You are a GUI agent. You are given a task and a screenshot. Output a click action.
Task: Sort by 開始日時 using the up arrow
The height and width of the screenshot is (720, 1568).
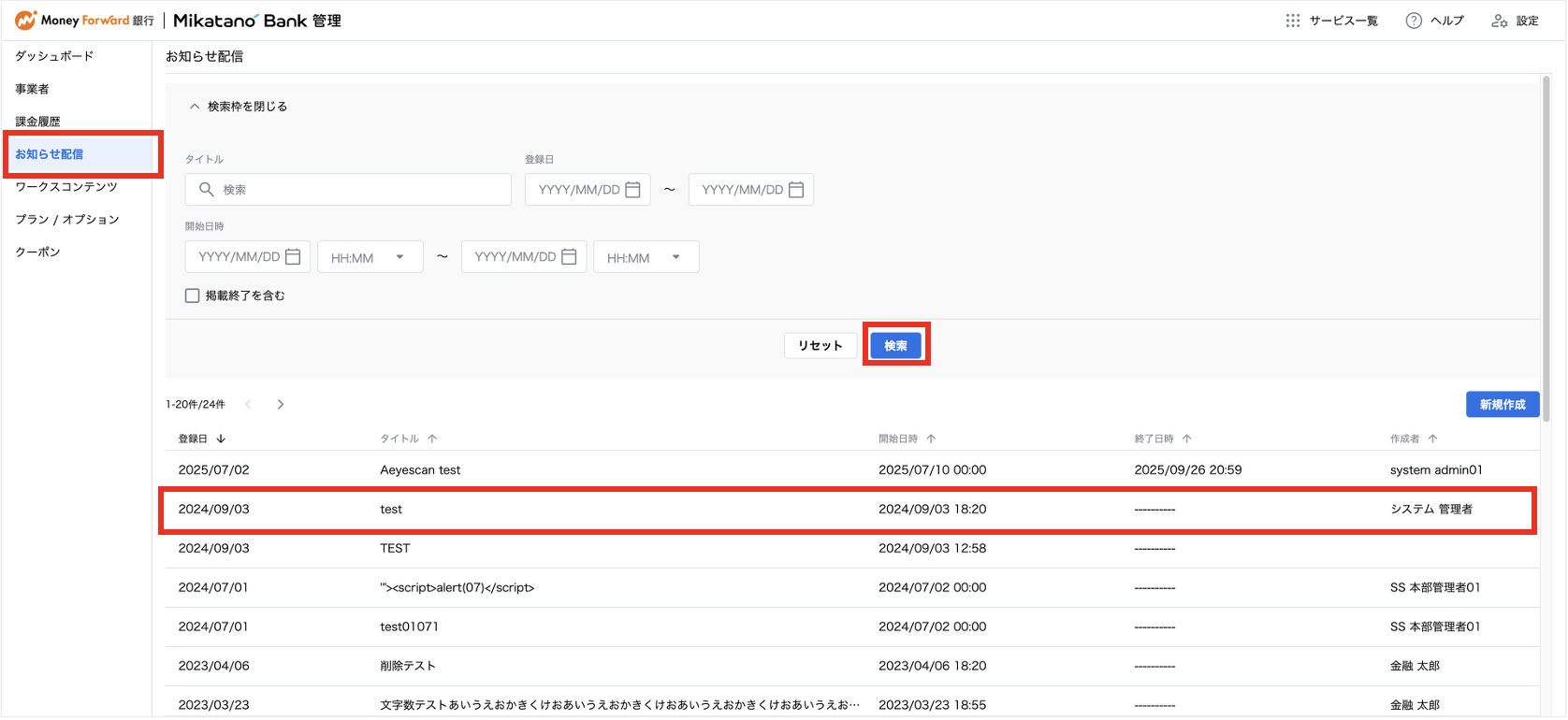coord(931,439)
